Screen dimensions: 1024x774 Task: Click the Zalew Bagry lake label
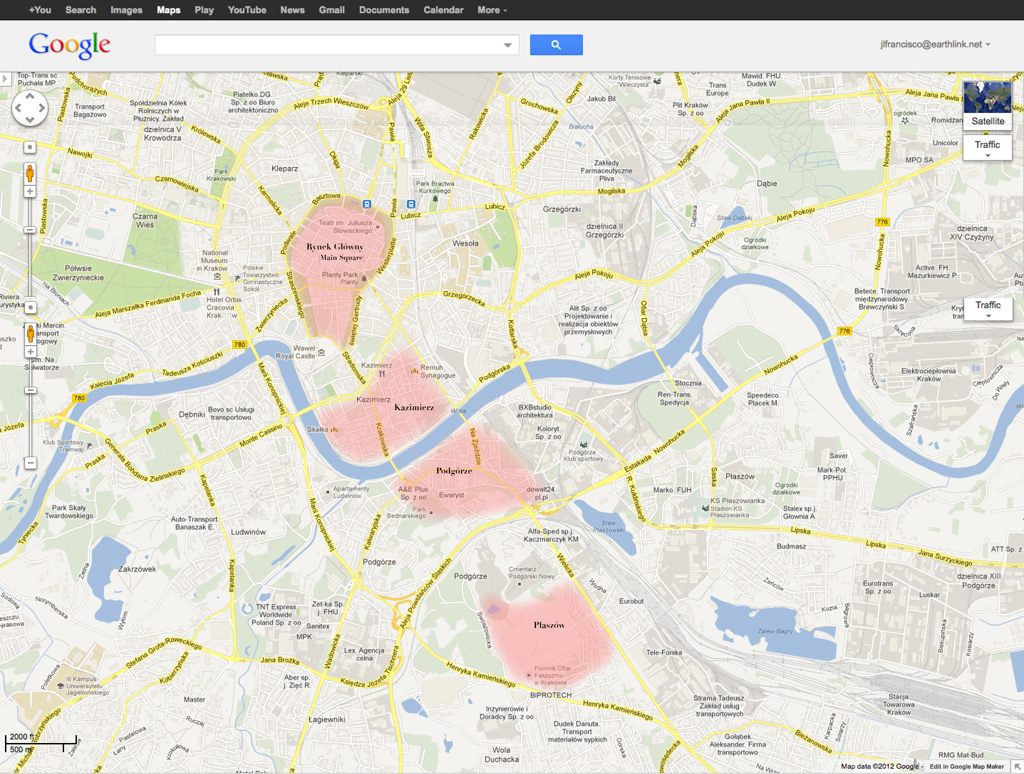775,632
